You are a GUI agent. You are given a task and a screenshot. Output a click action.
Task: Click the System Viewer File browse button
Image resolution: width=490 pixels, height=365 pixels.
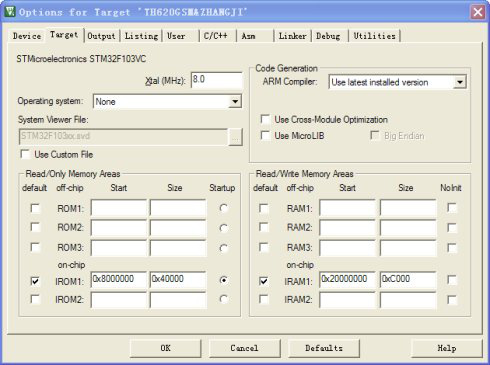point(235,137)
